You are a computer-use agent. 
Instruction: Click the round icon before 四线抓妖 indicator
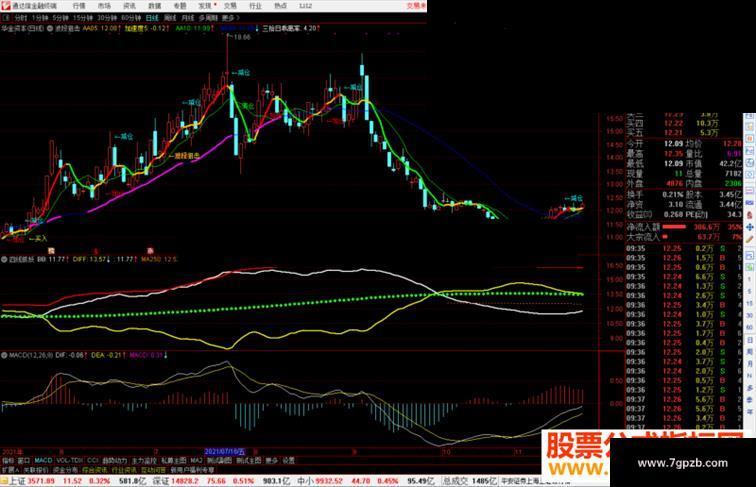click(x=4, y=259)
